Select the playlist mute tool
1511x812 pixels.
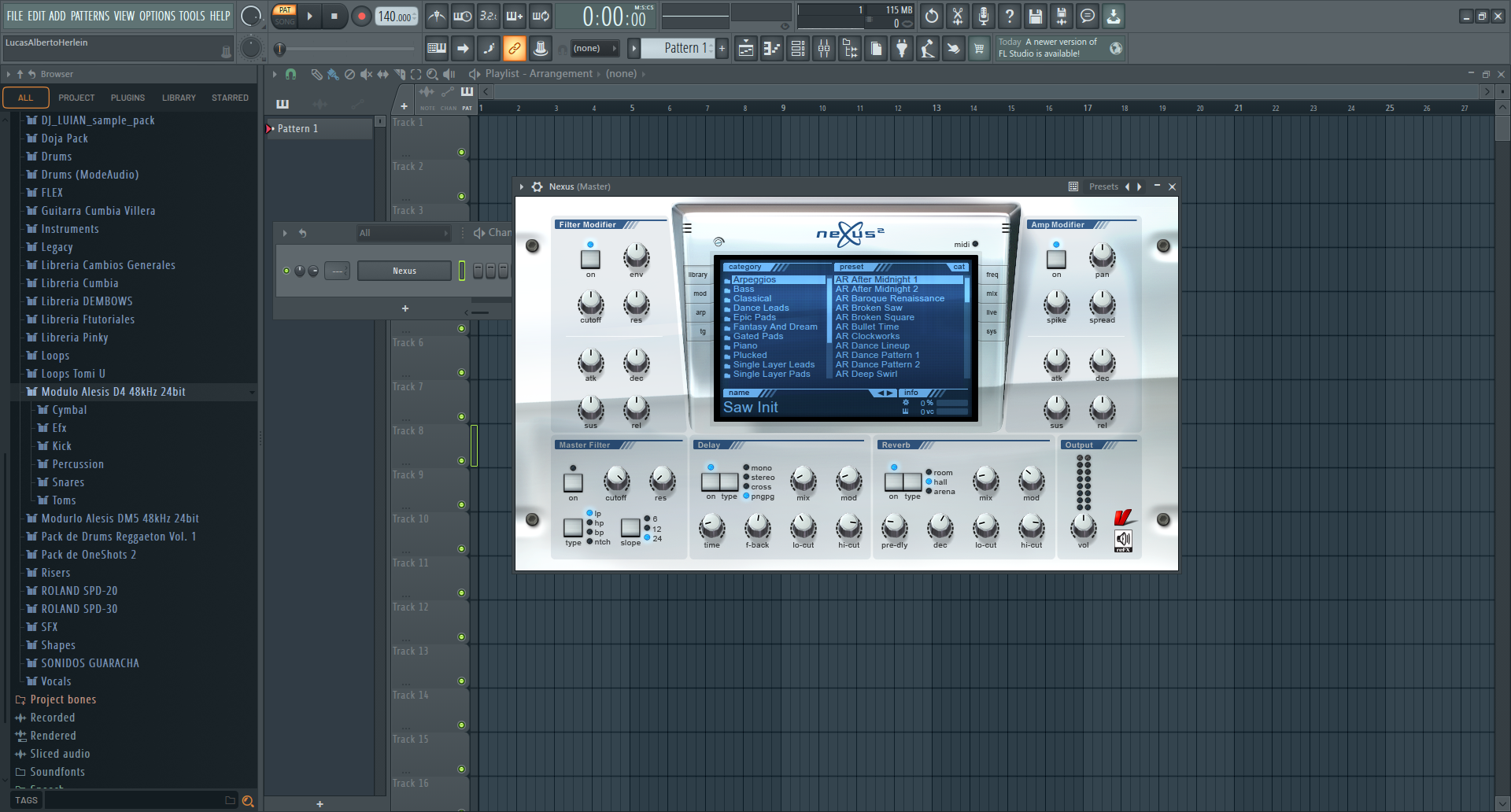click(x=366, y=74)
